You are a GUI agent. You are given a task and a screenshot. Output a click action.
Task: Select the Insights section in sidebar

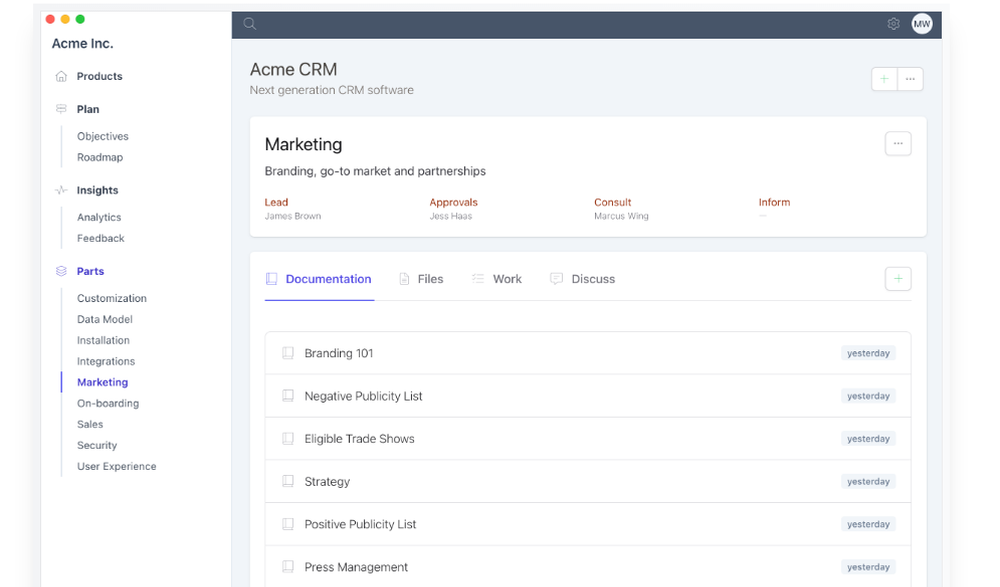coord(98,190)
